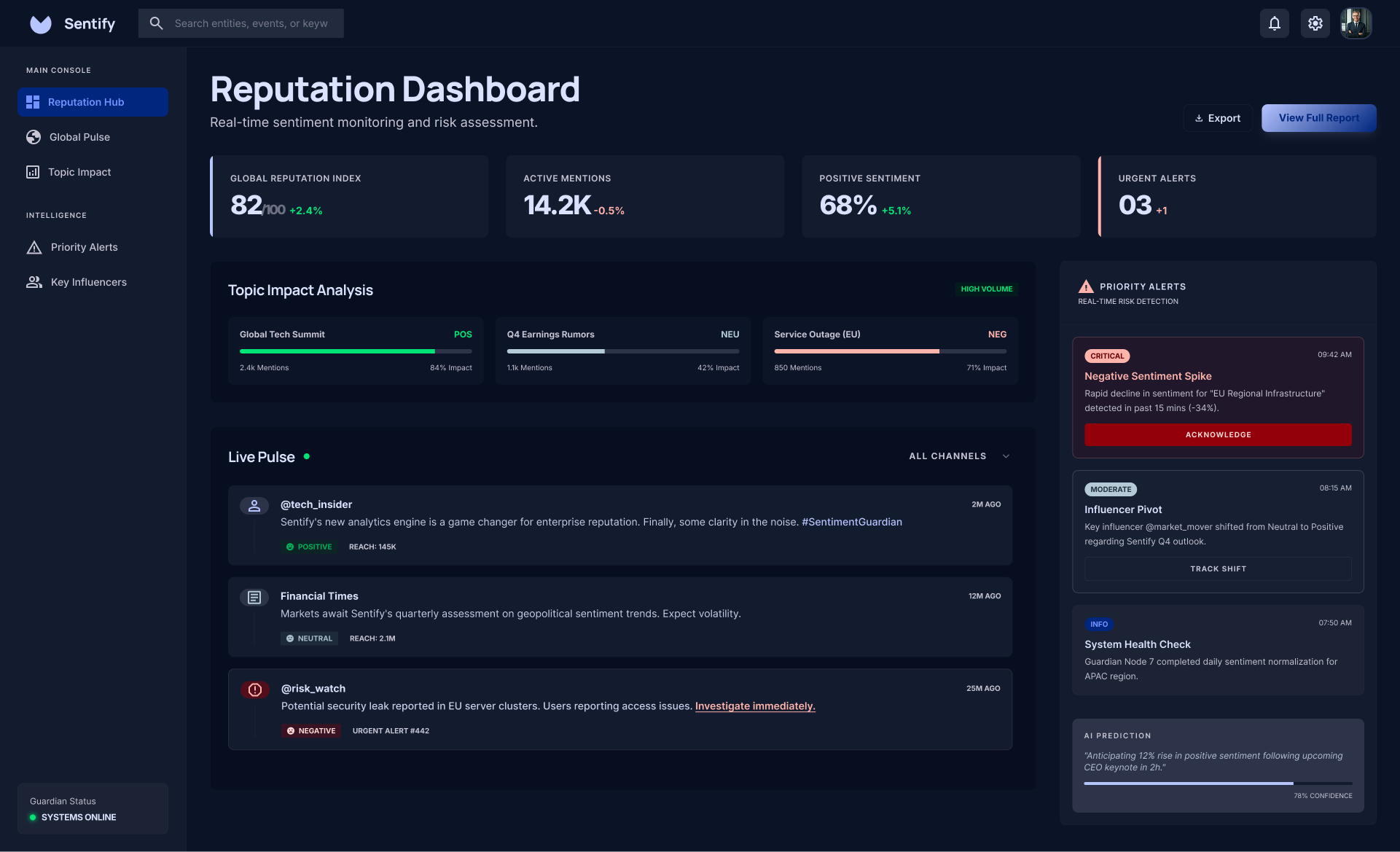Click the Priority Alerts triangle icon in sidebar
The width and height of the screenshot is (1400, 852).
coord(34,247)
